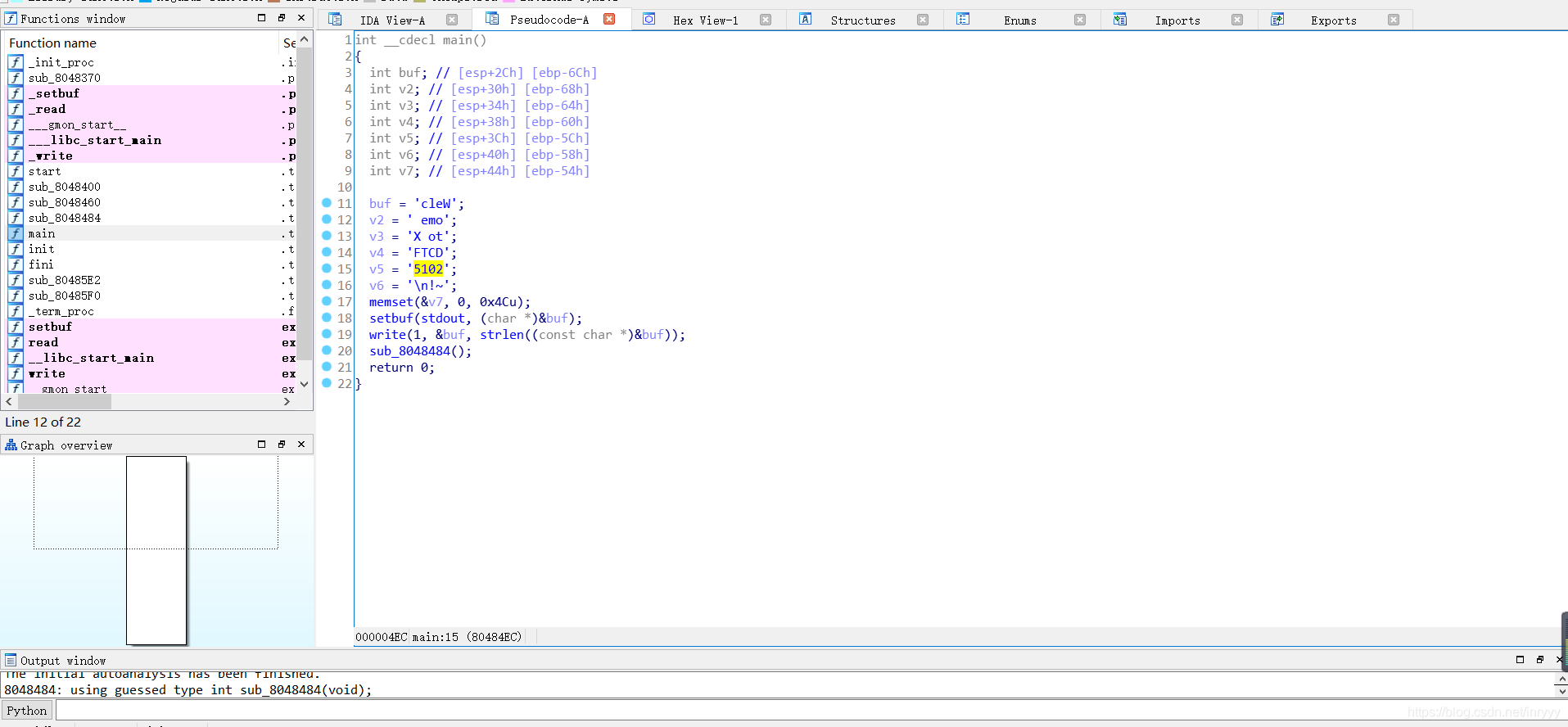Click the Exports tab icon
Screen dimensions: 1568x727
click(x=1277, y=19)
